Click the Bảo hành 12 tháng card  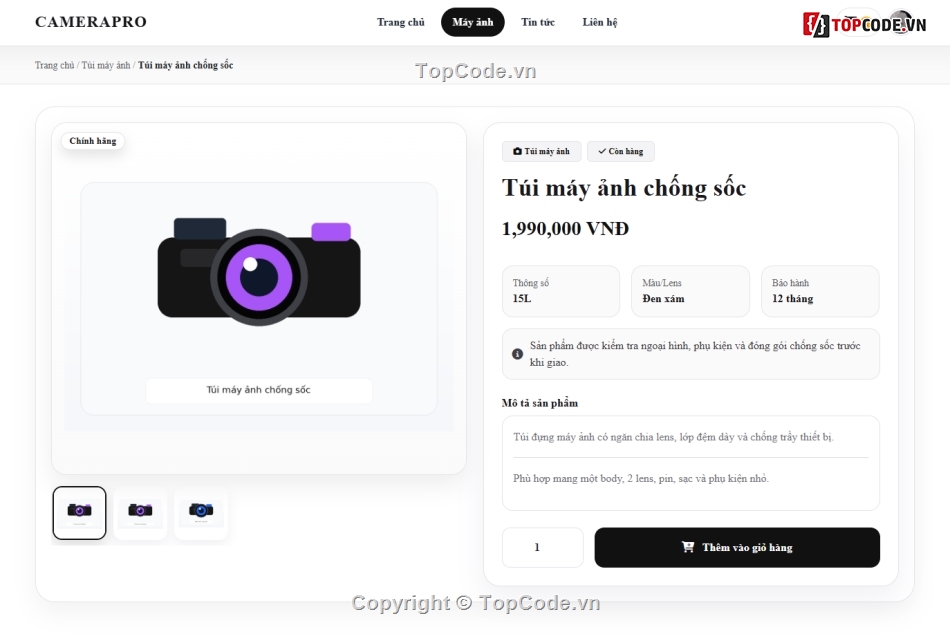820,291
